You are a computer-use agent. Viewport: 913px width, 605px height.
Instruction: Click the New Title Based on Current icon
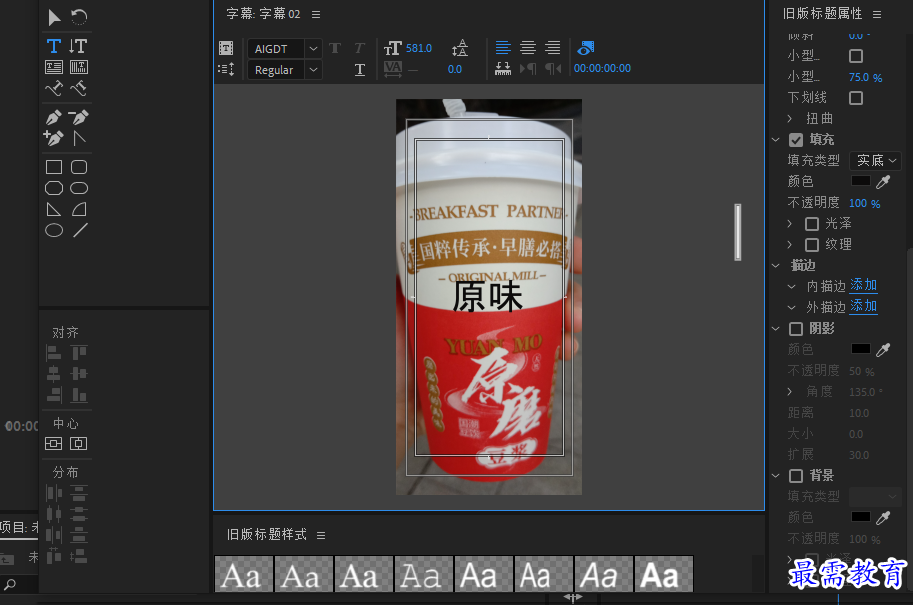[x=226, y=48]
